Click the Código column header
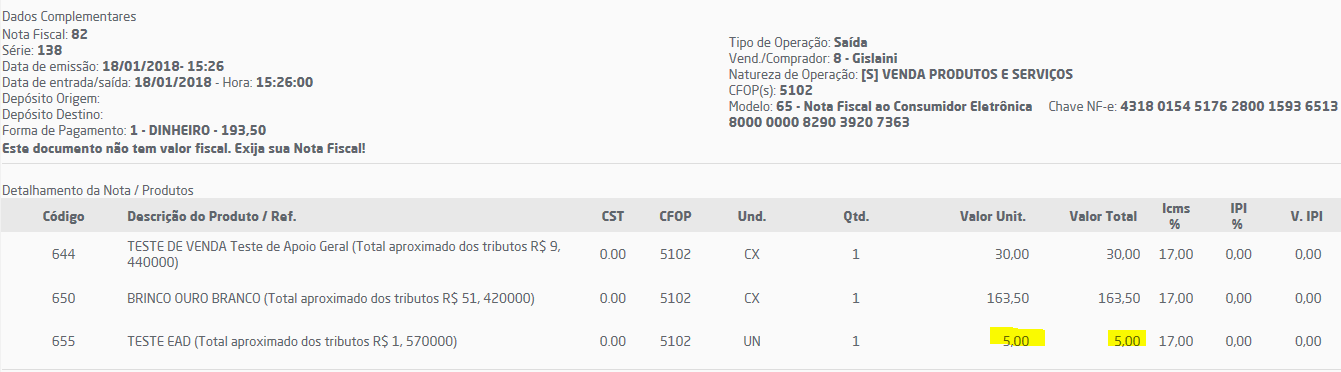Screen dimensions: 1341x372 pos(63,216)
